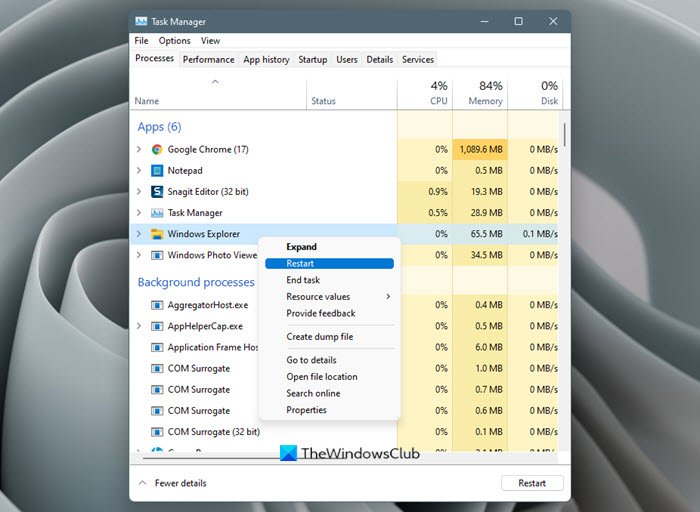Expand the Windows Photo Viewer entry
The image size is (700, 512).
[139, 255]
